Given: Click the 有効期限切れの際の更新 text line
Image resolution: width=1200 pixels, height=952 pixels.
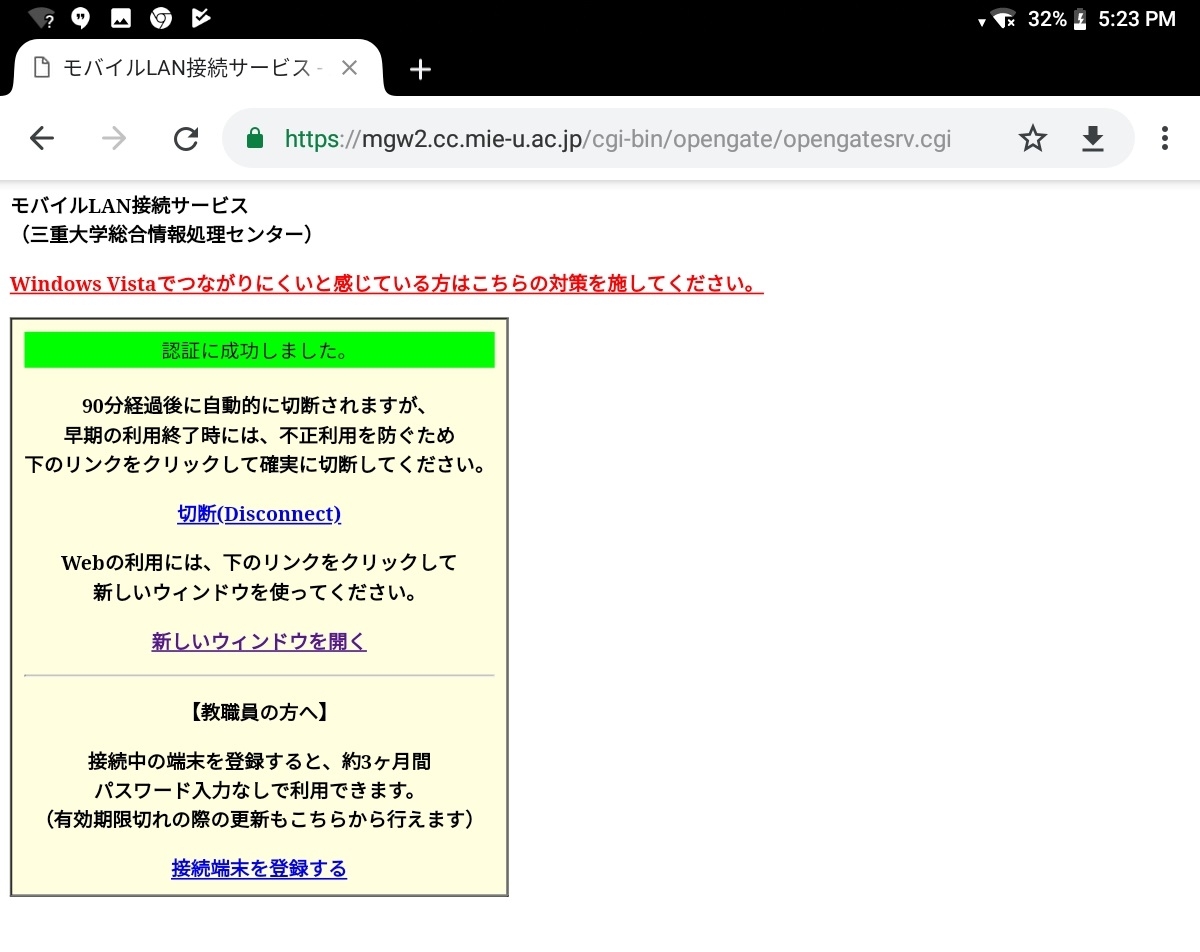Looking at the screenshot, I should (259, 820).
